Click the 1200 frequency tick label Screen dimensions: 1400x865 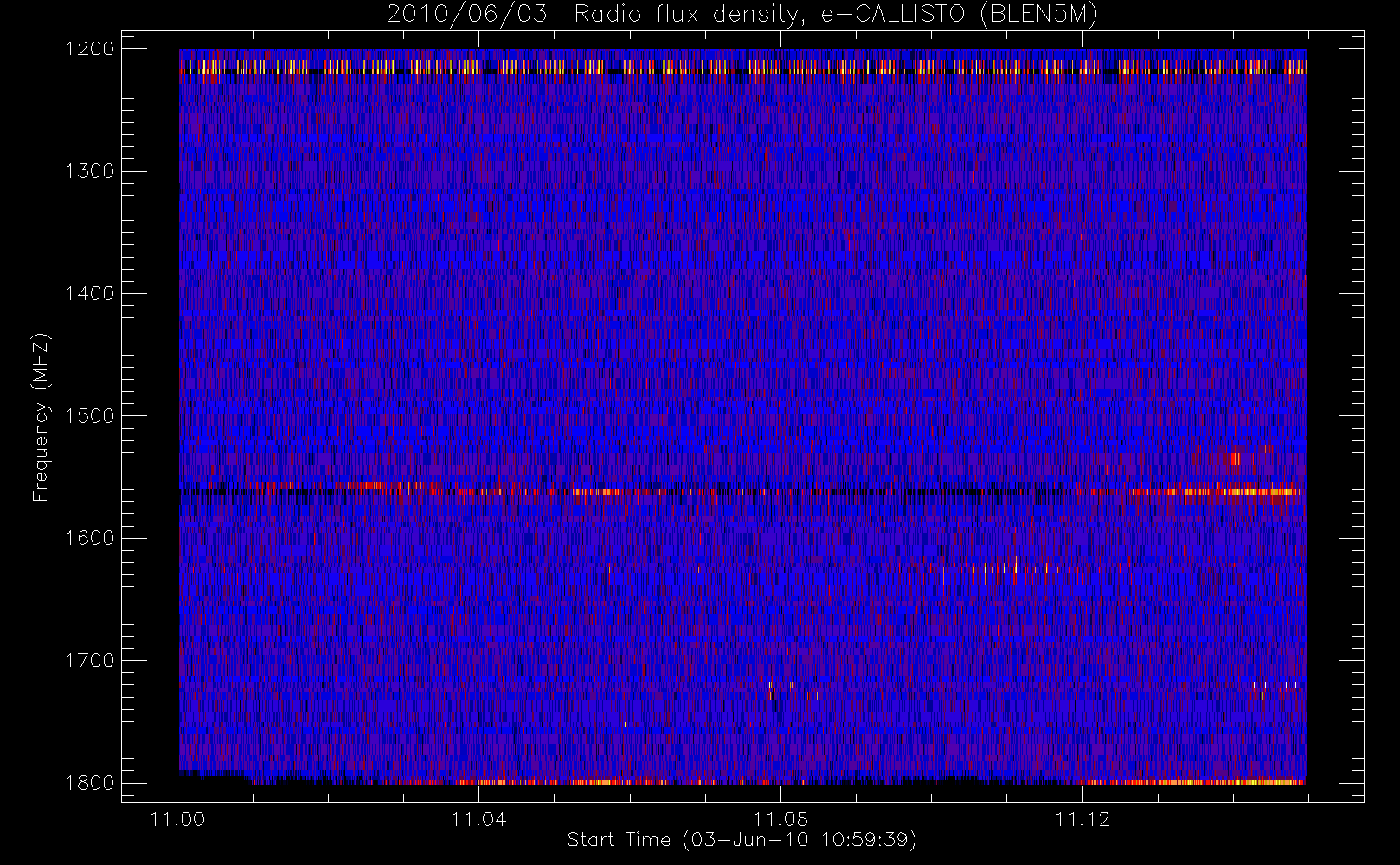pyautogui.click(x=90, y=49)
